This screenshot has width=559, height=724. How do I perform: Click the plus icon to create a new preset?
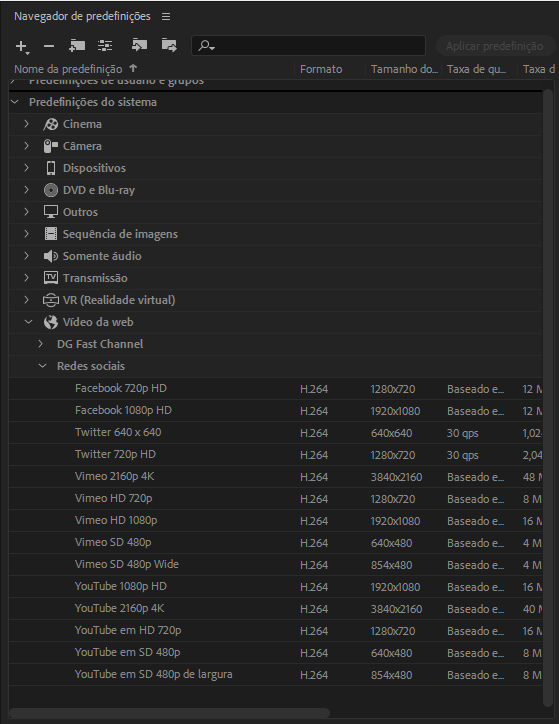point(22,46)
